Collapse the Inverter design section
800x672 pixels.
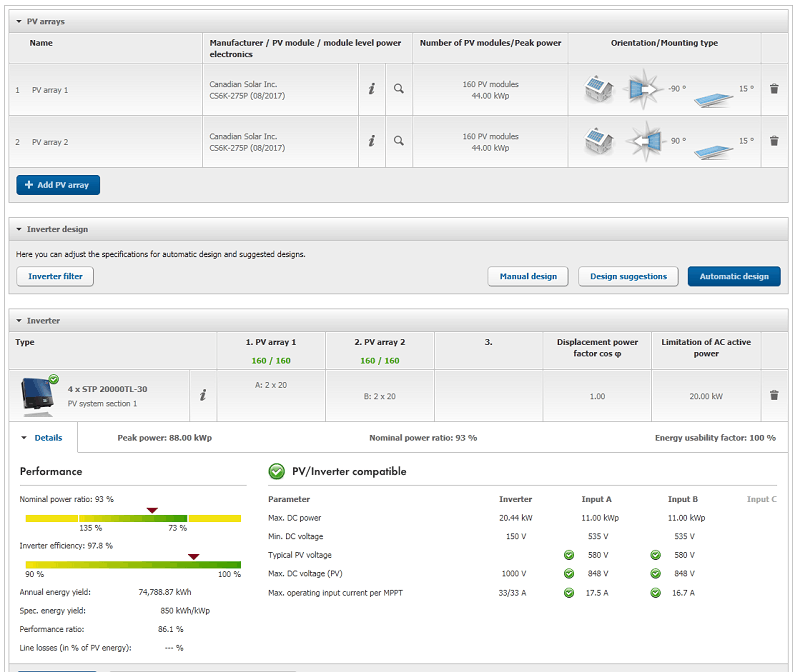click(x=20, y=229)
